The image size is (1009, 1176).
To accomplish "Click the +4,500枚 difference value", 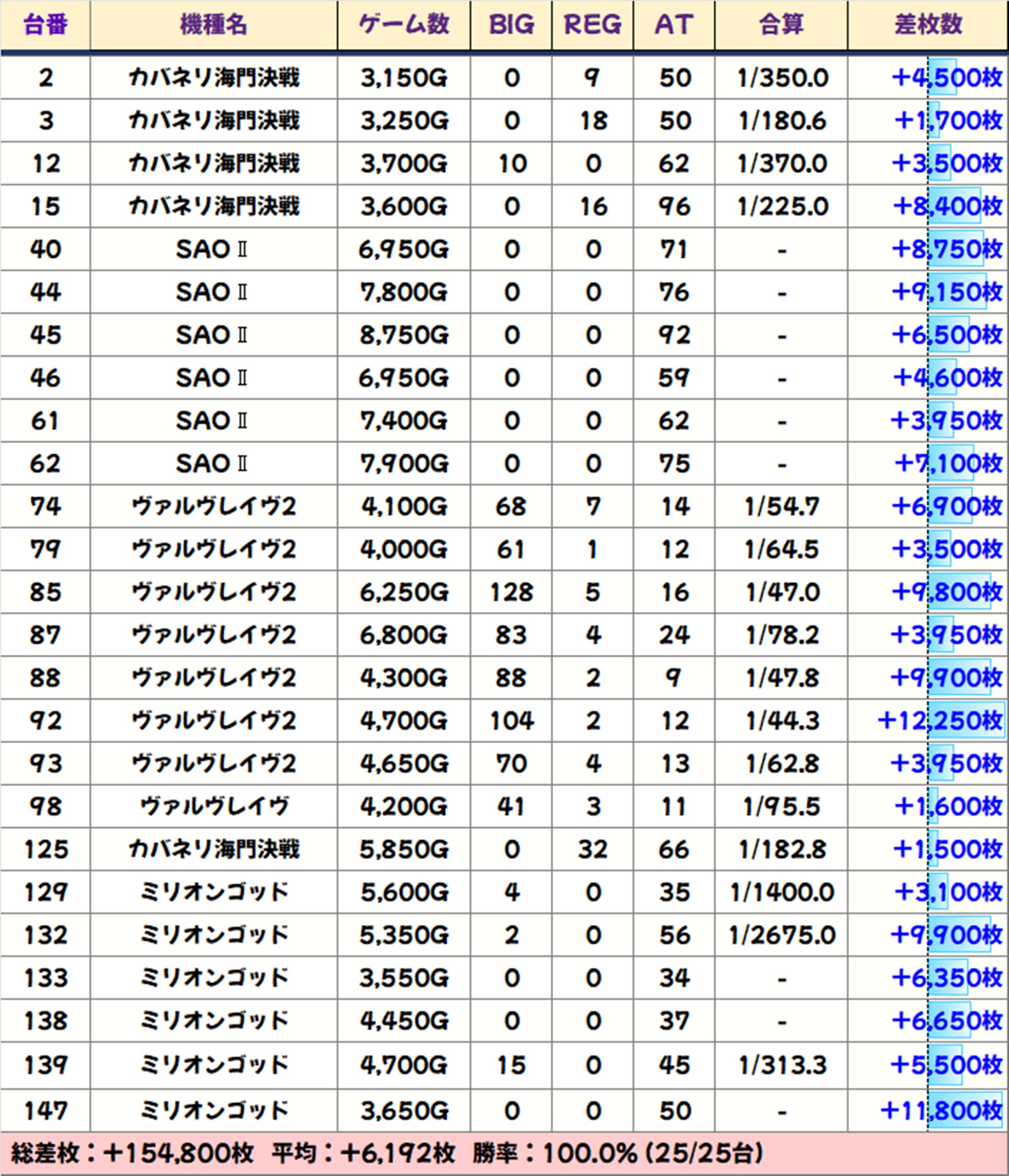I will (x=947, y=78).
